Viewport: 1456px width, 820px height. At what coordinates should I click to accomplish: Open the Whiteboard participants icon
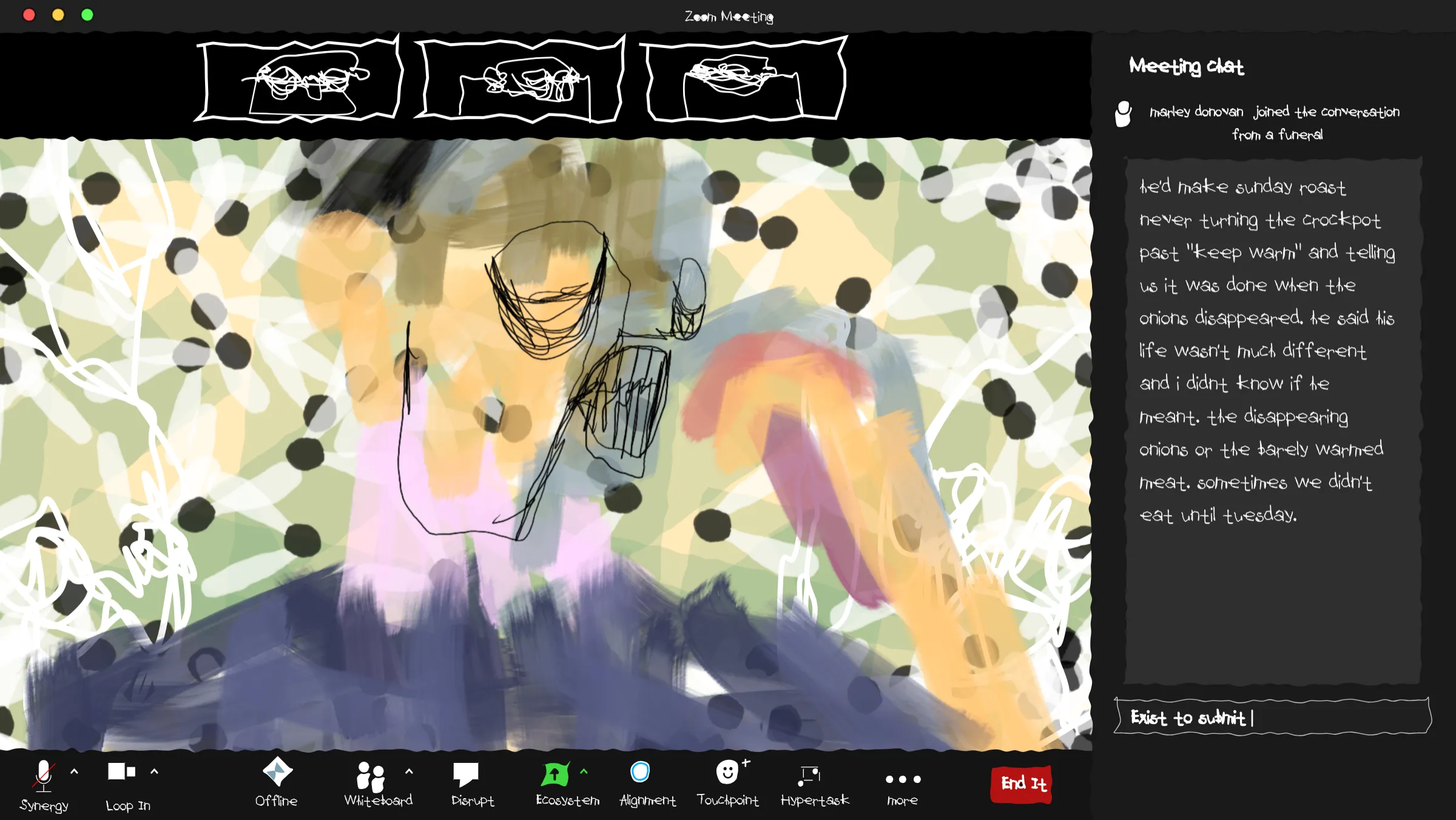pos(371,776)
